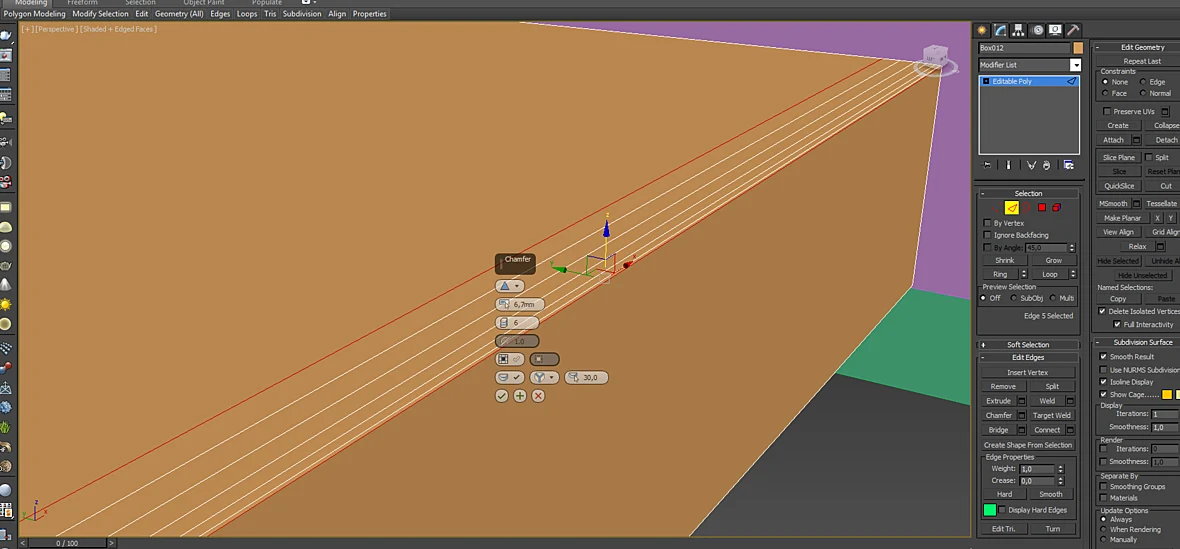Open Loops ribbon menu

247,14
